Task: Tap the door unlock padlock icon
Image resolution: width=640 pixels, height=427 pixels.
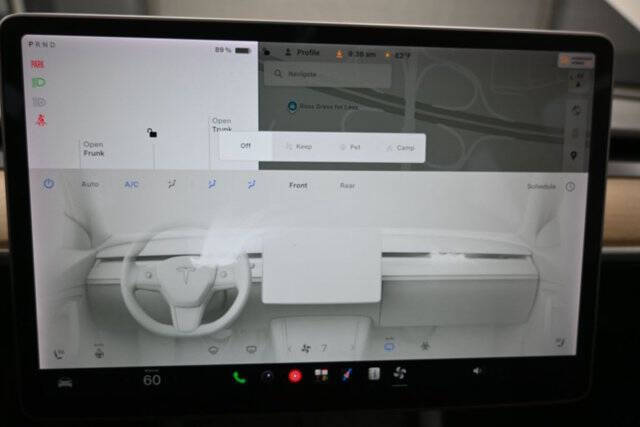Action: click(152, 133)
